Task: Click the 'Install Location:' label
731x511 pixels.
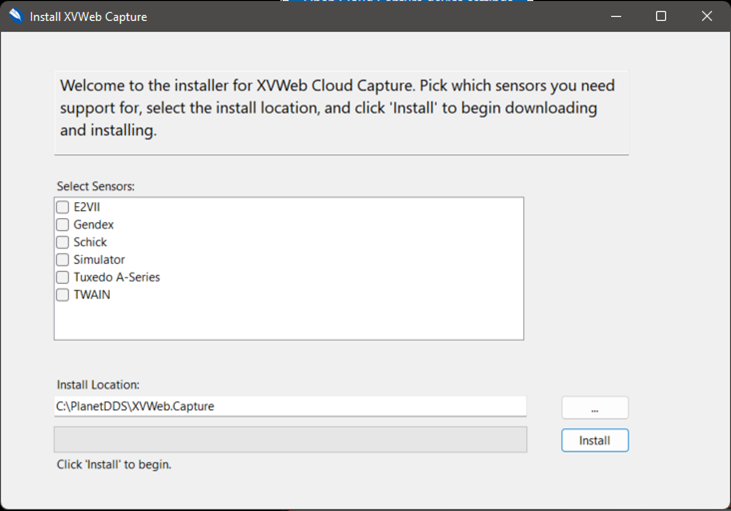Action: 98,385
